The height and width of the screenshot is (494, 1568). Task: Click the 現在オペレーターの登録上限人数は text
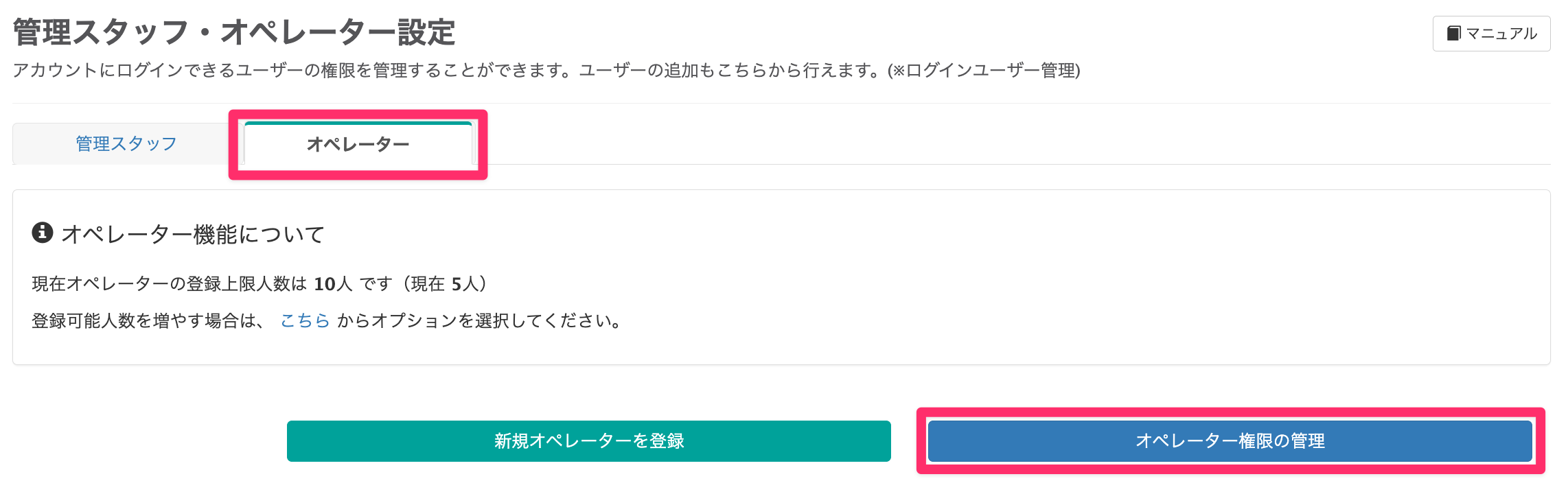tap(169, 284)
